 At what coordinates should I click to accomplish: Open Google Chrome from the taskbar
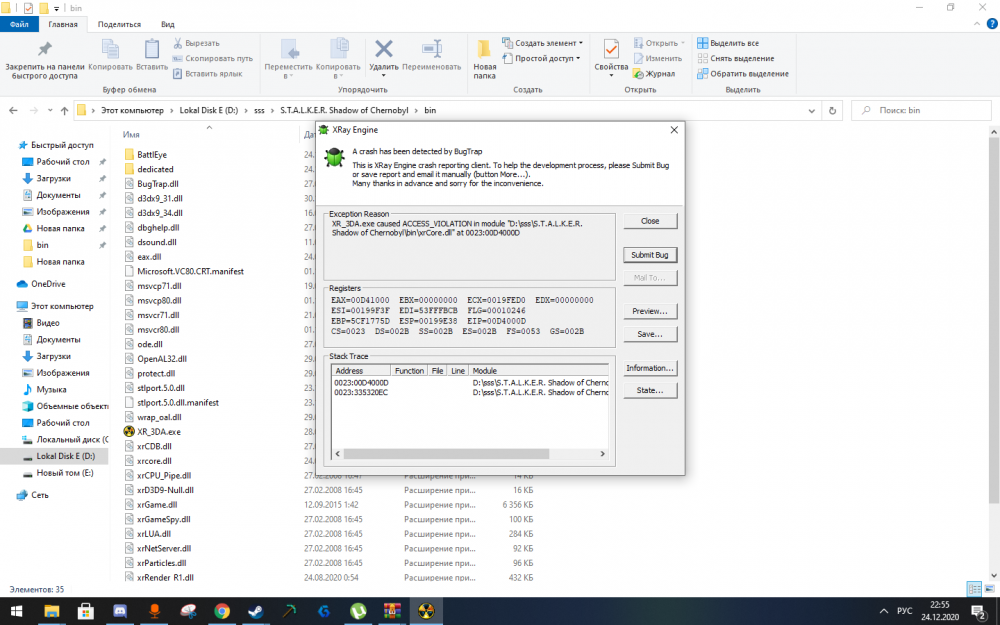pyautogui.click(x=221, y=610)
